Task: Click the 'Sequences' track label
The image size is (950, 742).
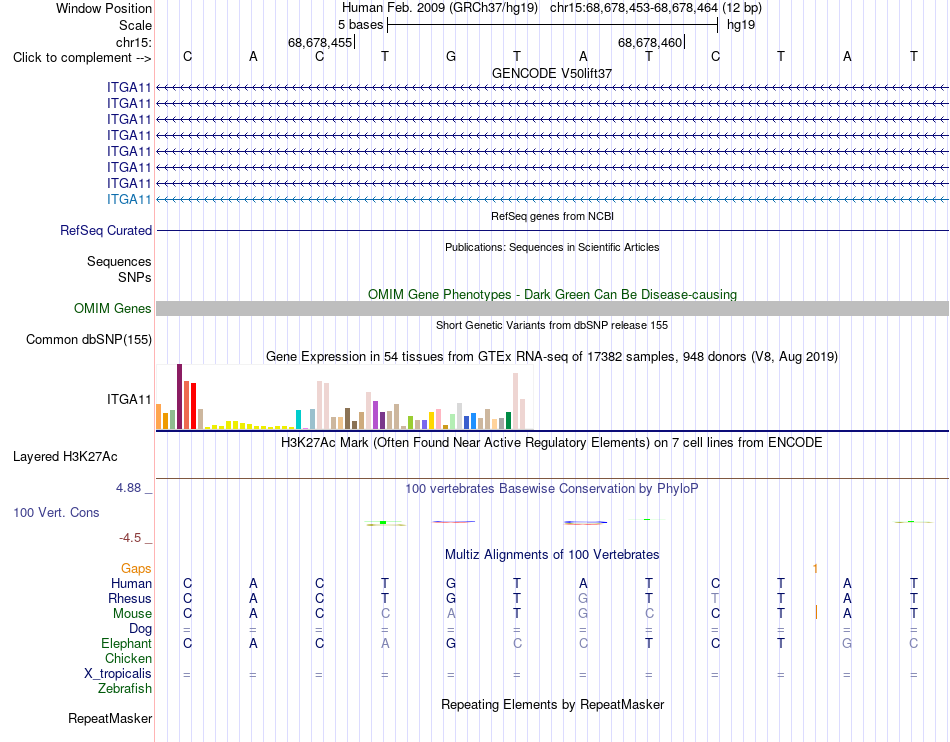Action: [x=119, y=262]
